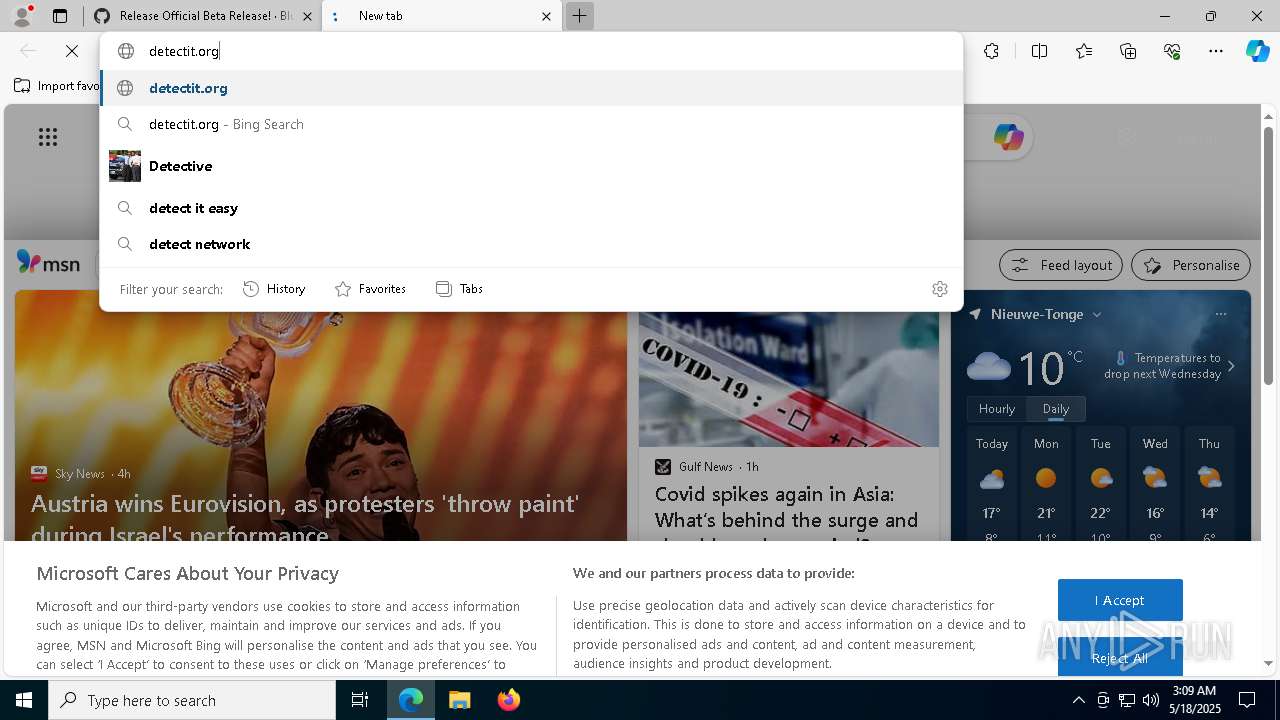Show hidden system tray icons
The width and height of the screenshot is (1280, 720).
(1078, 700)
